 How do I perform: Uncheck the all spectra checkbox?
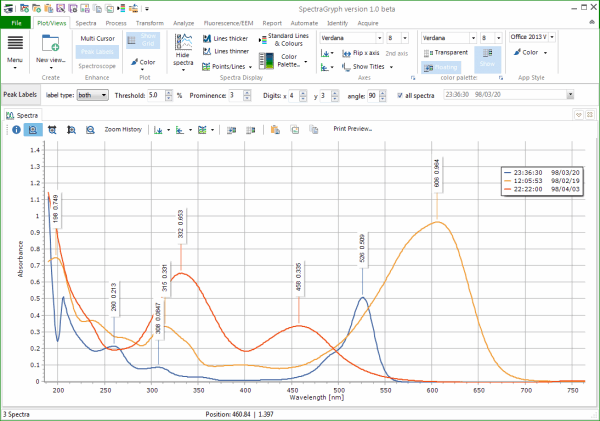(400, 95)
